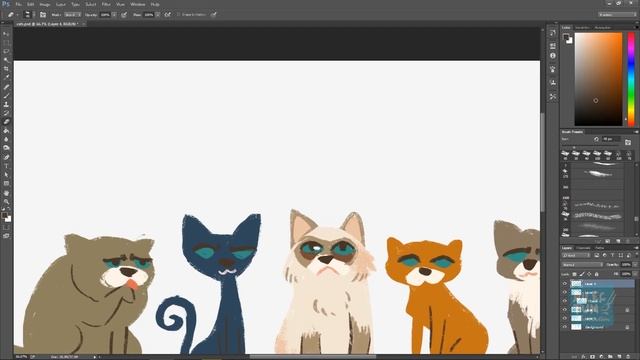Open the Image menu
The image size is (640, 360).
pyautogui.click(x=45, y=4)
